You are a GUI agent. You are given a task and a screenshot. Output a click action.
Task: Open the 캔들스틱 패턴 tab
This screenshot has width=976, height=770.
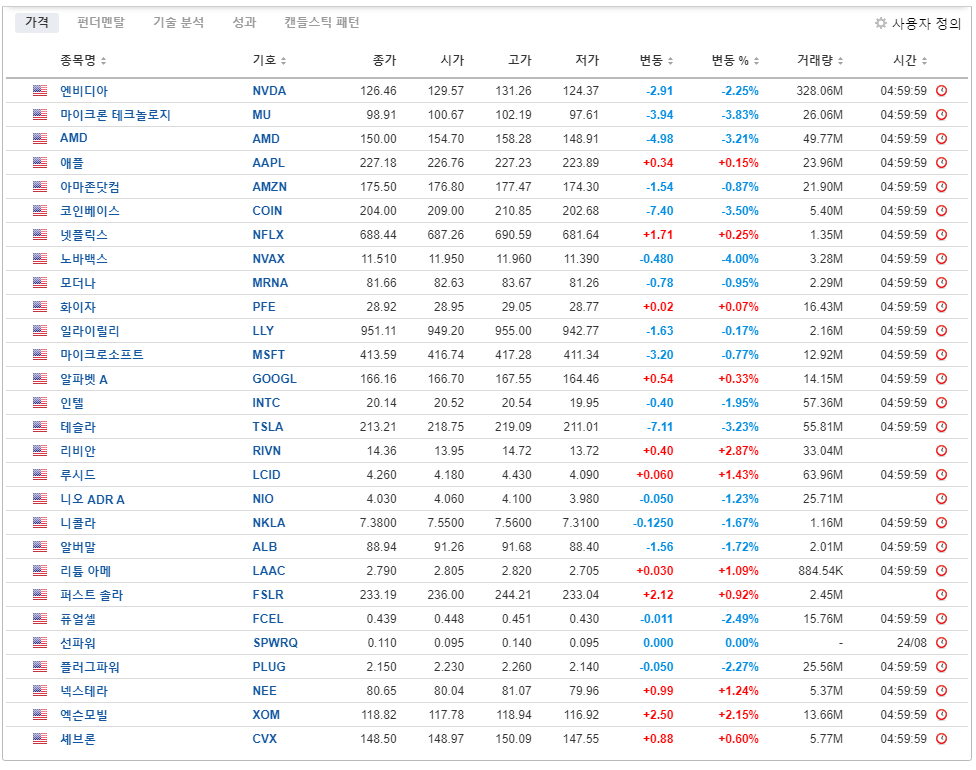click(x=322, y=22)
